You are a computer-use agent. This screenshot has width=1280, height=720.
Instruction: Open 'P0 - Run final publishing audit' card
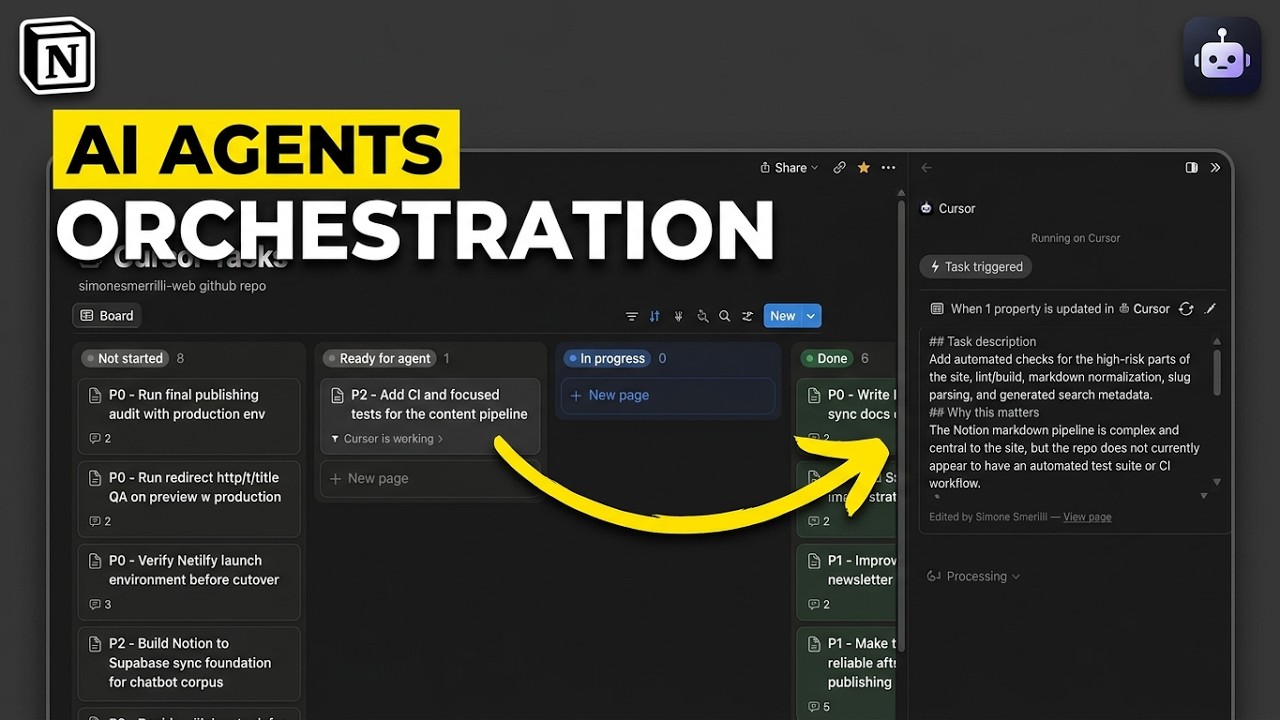point(189,416)
